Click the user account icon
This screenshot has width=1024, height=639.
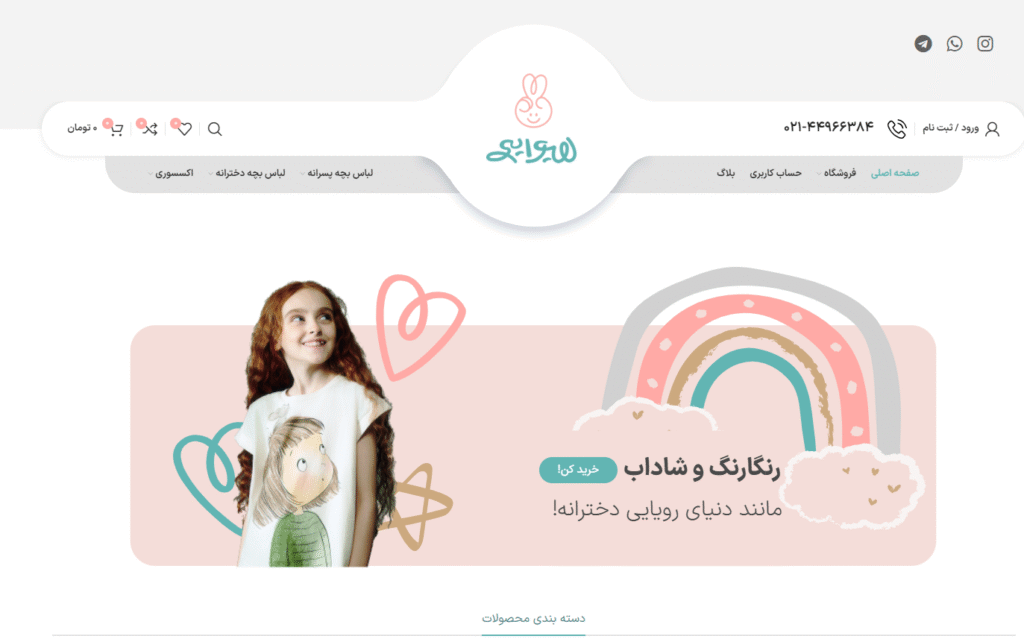(992, 129)
